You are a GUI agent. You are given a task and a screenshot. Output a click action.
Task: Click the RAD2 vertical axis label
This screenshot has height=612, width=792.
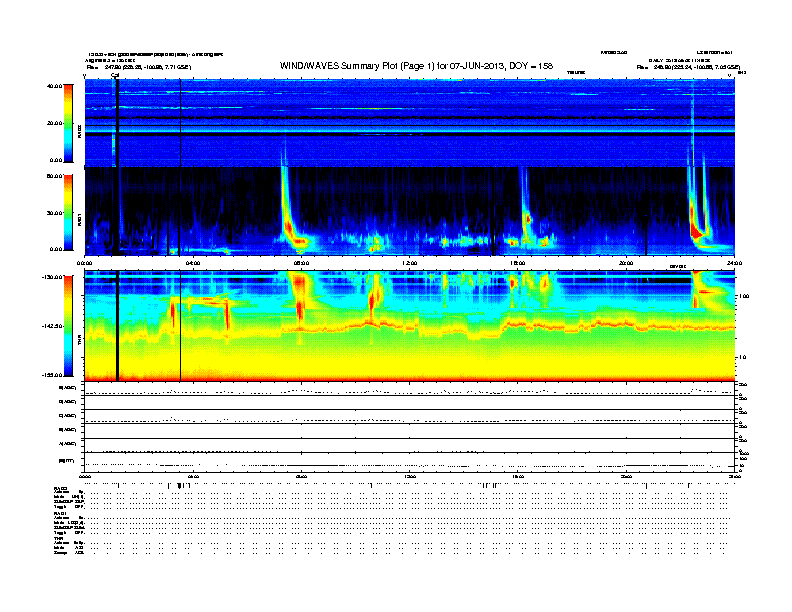(x=79, y=132)
